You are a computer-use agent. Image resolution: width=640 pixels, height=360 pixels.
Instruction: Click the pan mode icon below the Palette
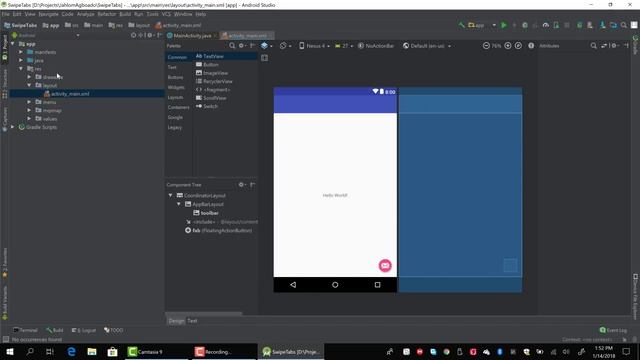264,58
